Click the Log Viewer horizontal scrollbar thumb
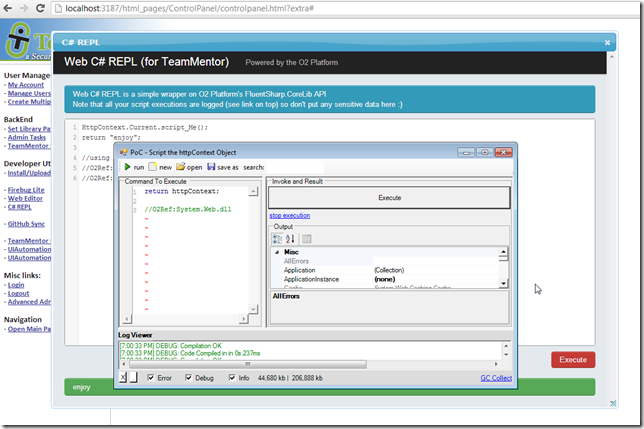 [248, 364]
